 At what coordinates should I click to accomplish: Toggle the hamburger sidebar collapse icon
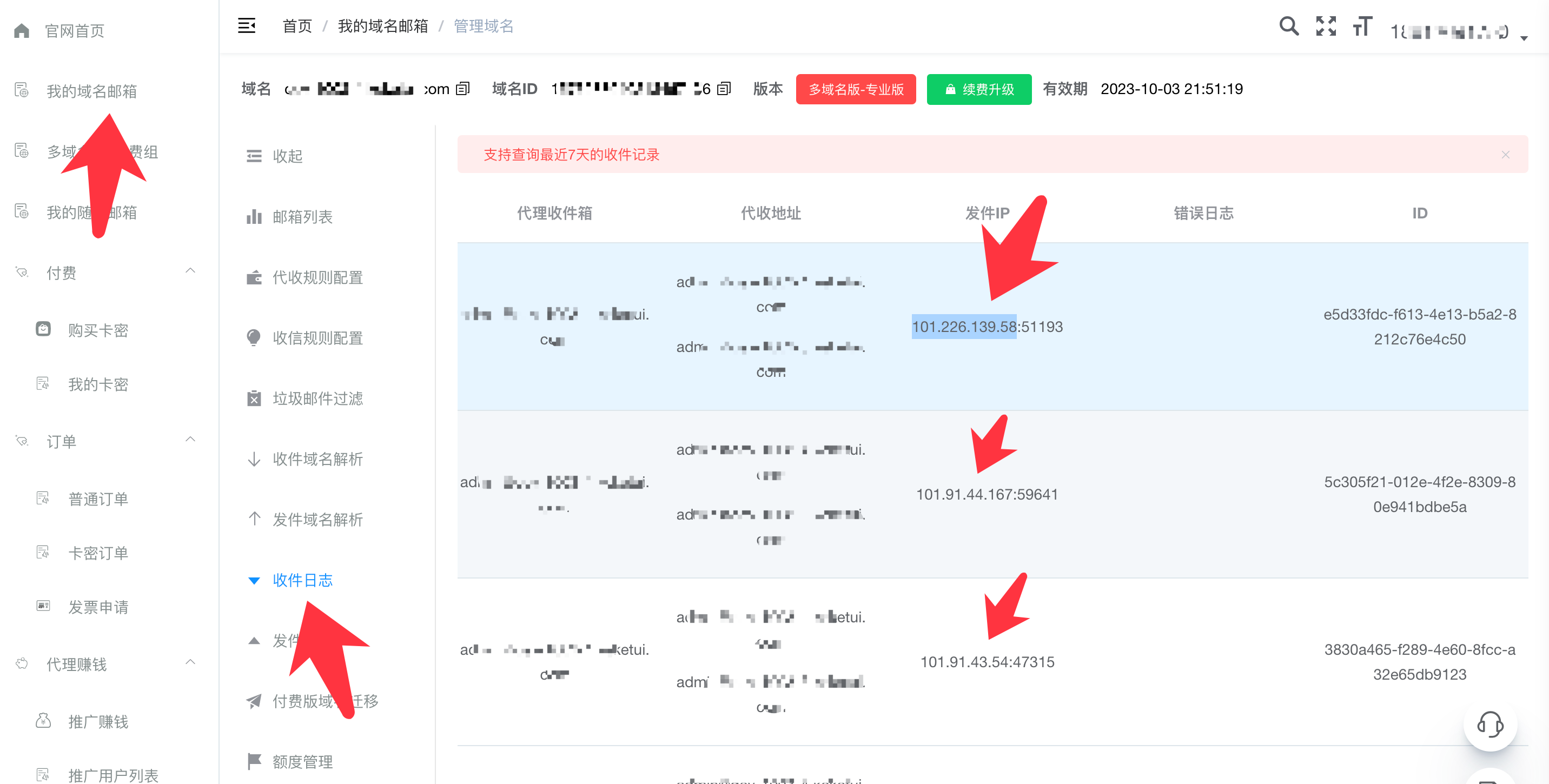click(247, 26)
